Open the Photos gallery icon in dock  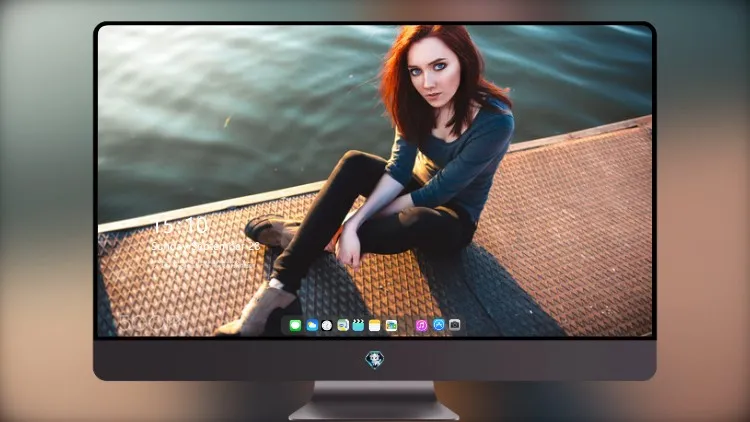(x=391, y=325)
